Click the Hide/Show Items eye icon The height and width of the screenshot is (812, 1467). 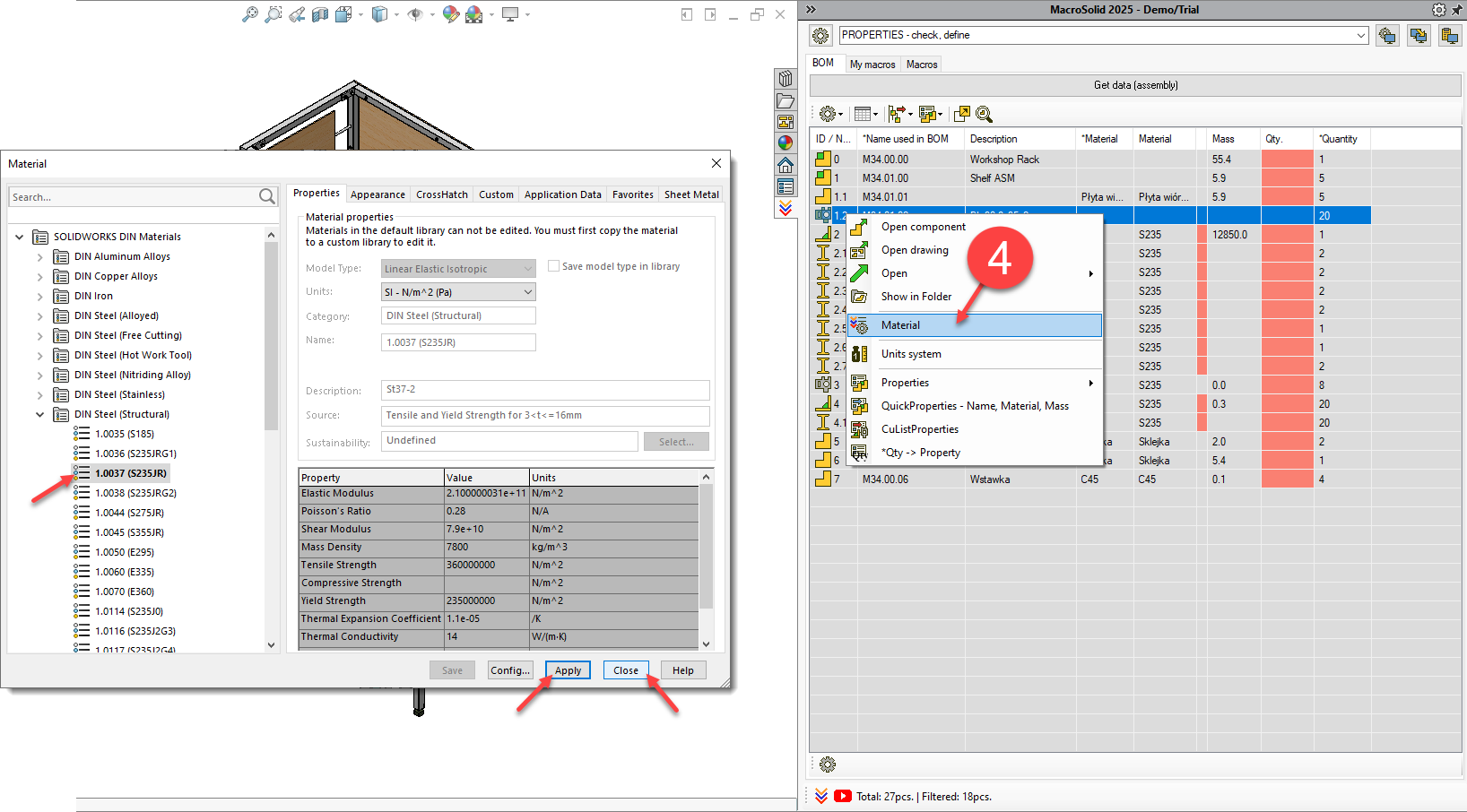point(414,14)
